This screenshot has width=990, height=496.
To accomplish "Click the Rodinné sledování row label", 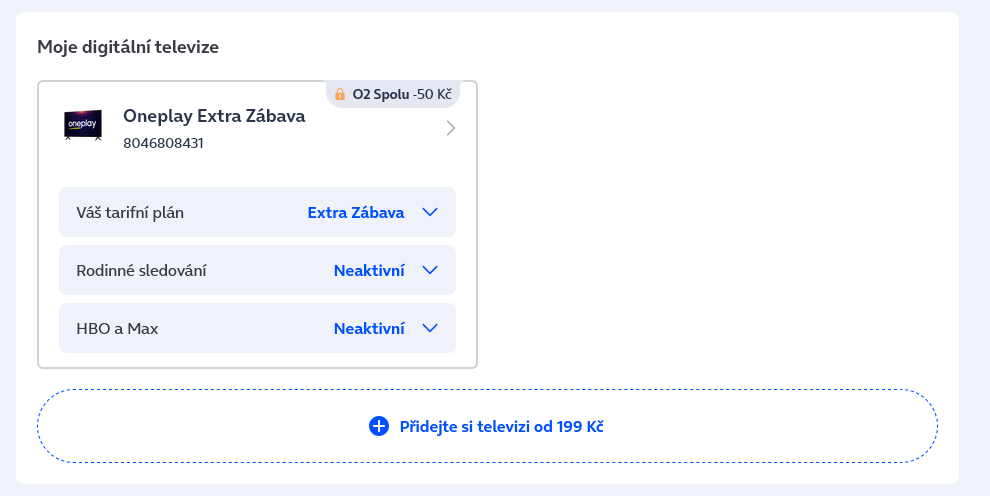I will pos(141,270).
